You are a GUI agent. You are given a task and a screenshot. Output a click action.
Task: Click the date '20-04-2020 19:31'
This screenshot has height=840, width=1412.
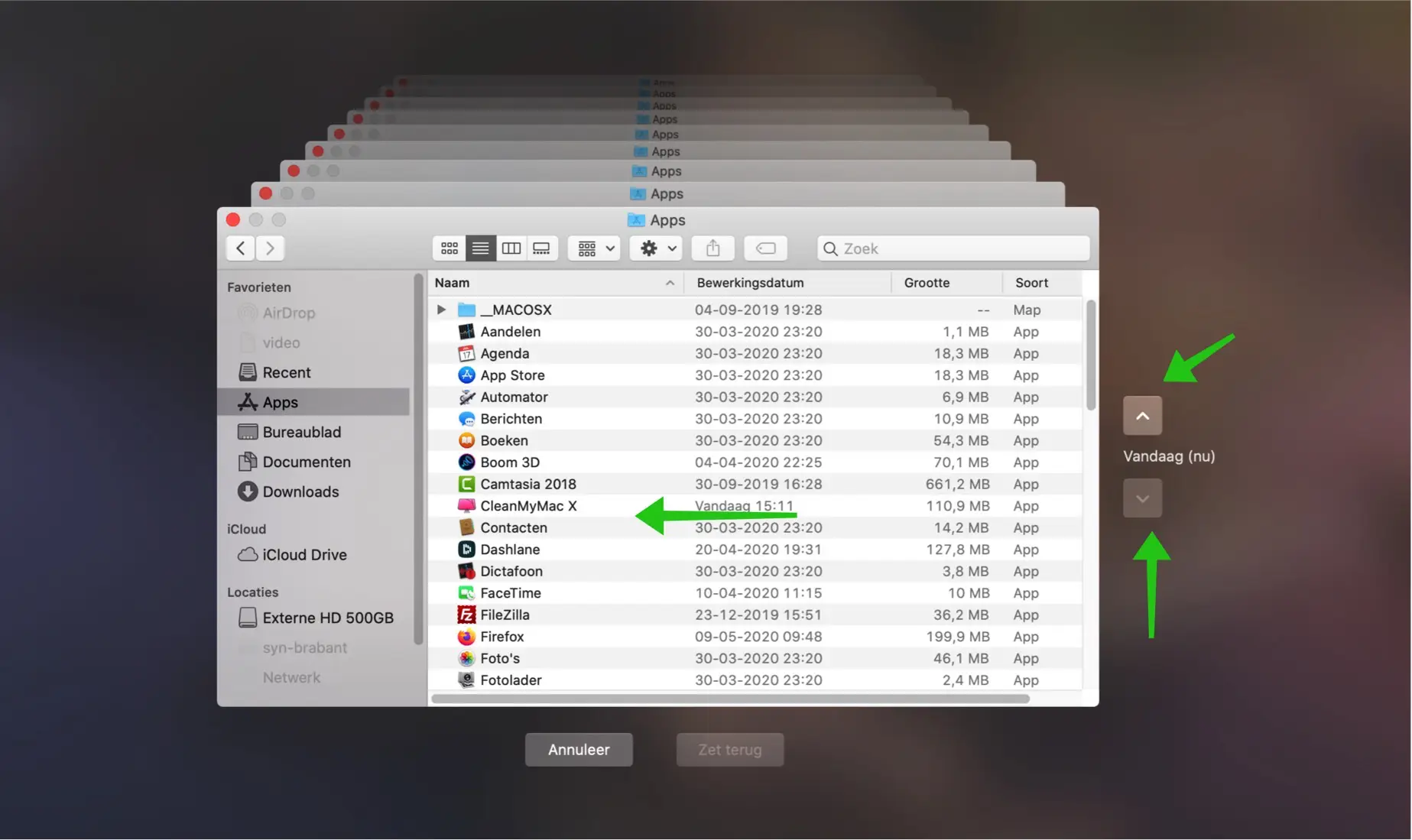758,550
